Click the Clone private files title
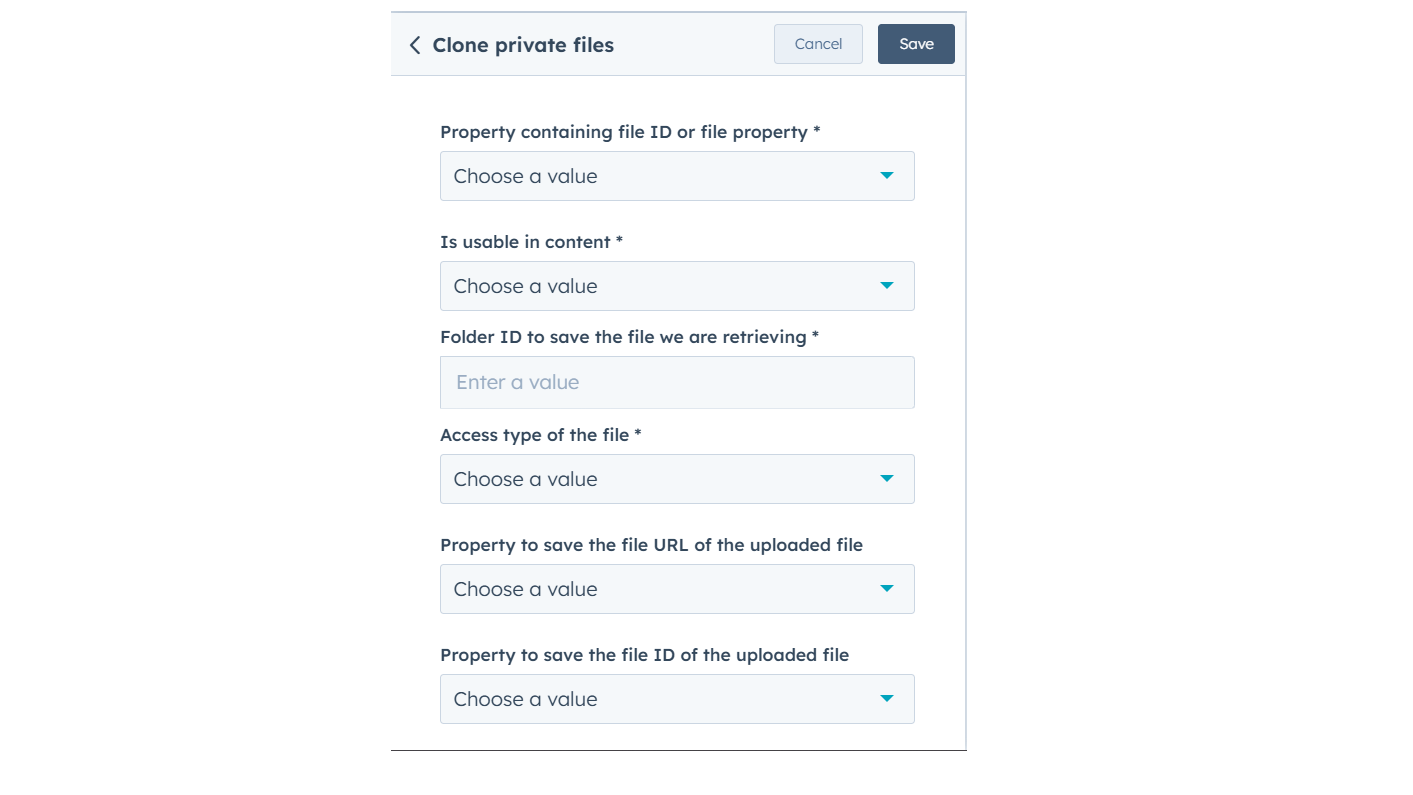The height and width of the screenshot is (795, 1413). (523, 45)
